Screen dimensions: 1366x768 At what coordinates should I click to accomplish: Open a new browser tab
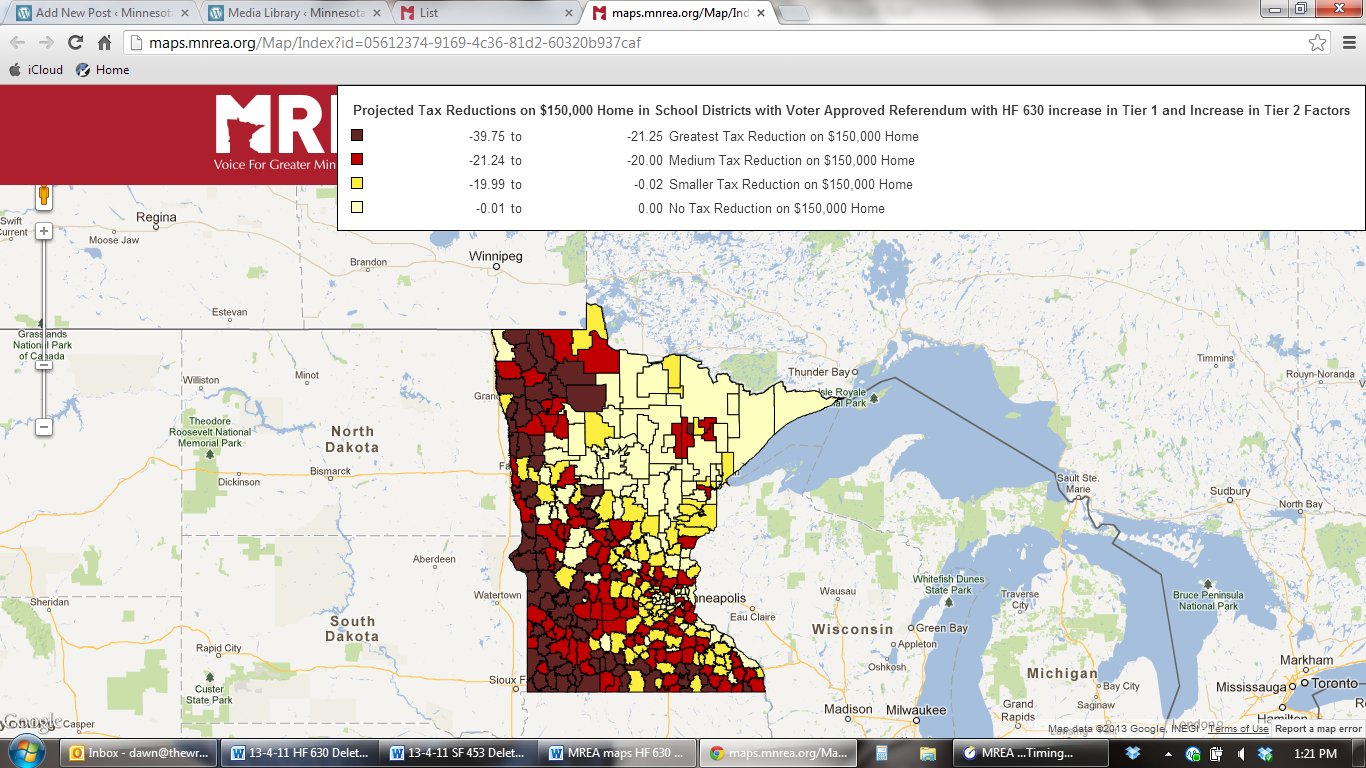[x=793, y=13]
